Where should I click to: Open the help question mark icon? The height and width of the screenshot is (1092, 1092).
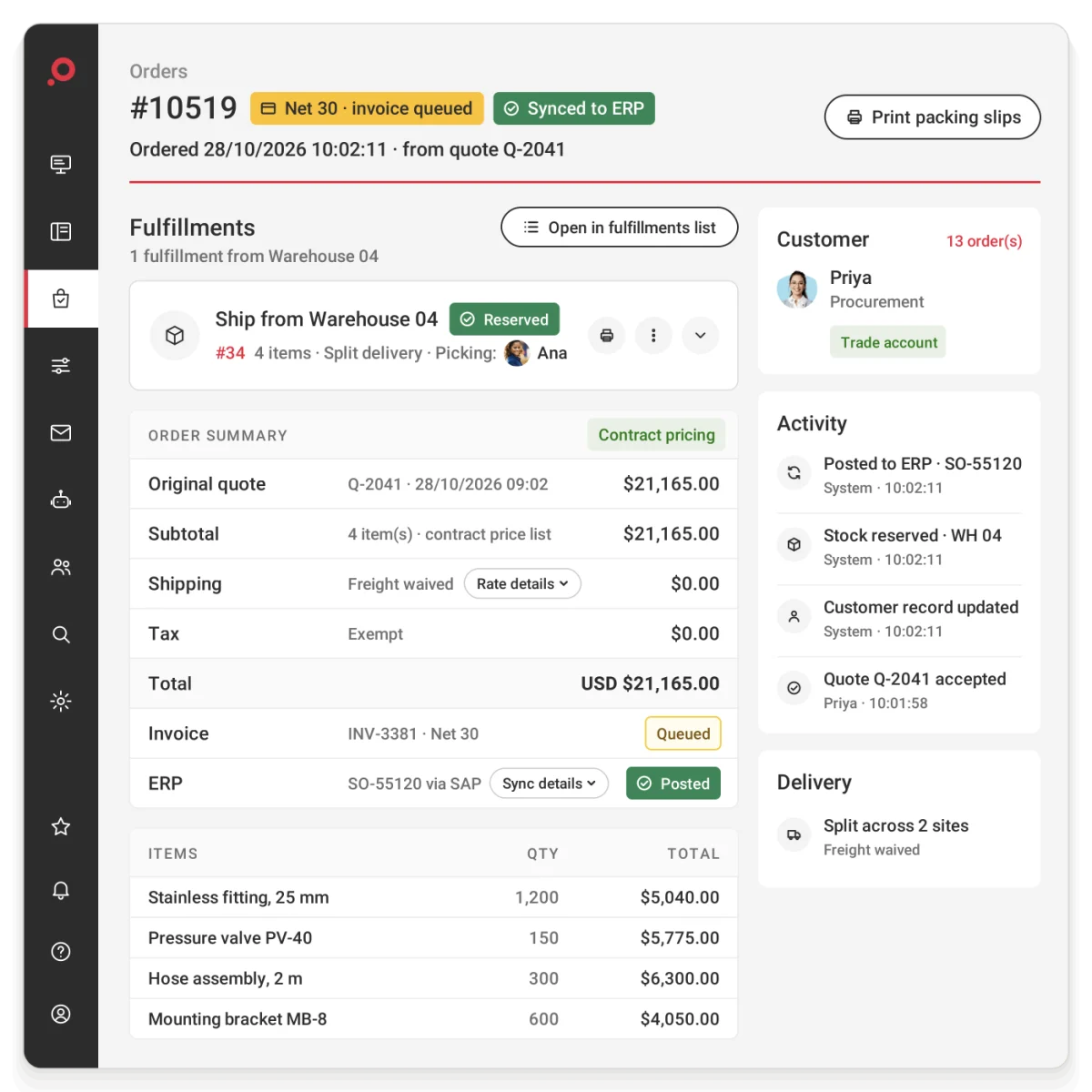coord(61,952)
